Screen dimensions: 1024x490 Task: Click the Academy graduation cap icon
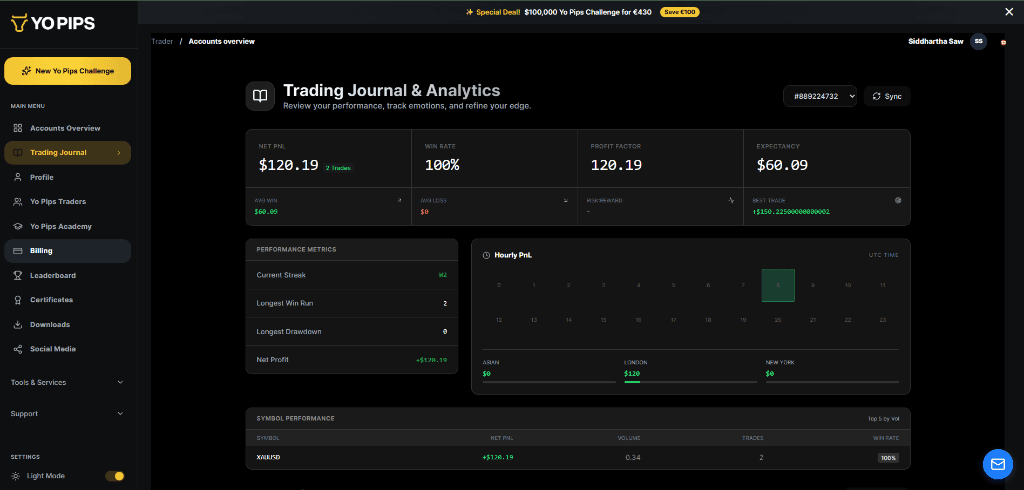[x=18, y=226]
